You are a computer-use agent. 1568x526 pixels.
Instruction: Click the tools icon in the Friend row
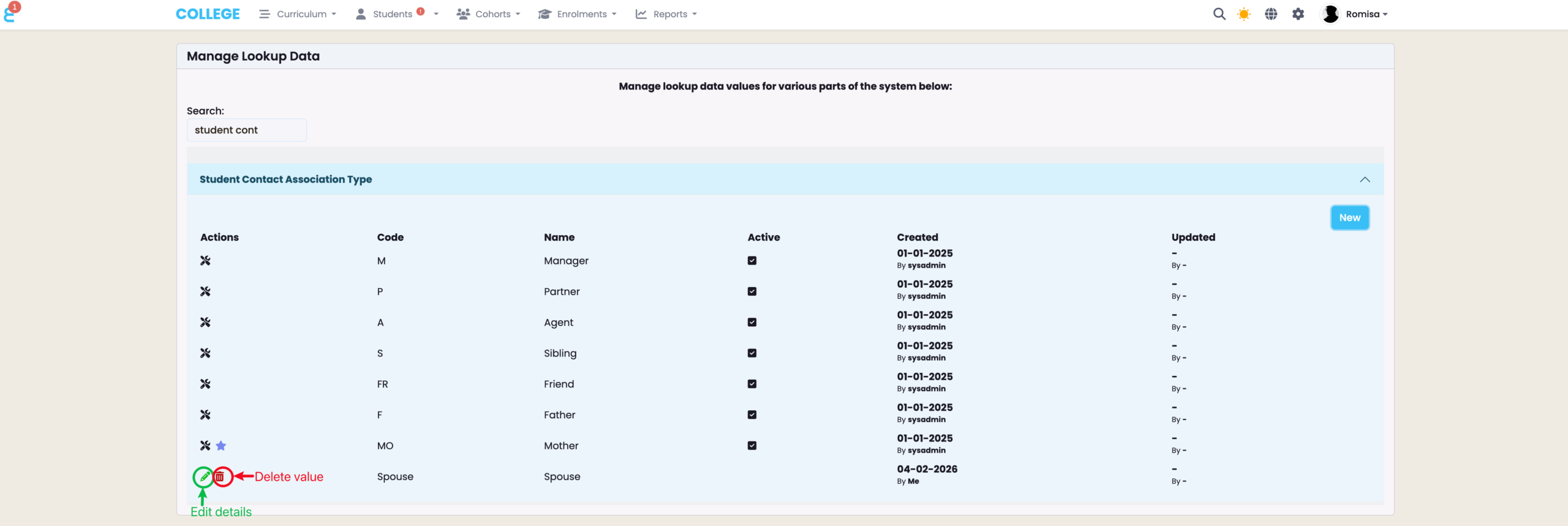205,384
